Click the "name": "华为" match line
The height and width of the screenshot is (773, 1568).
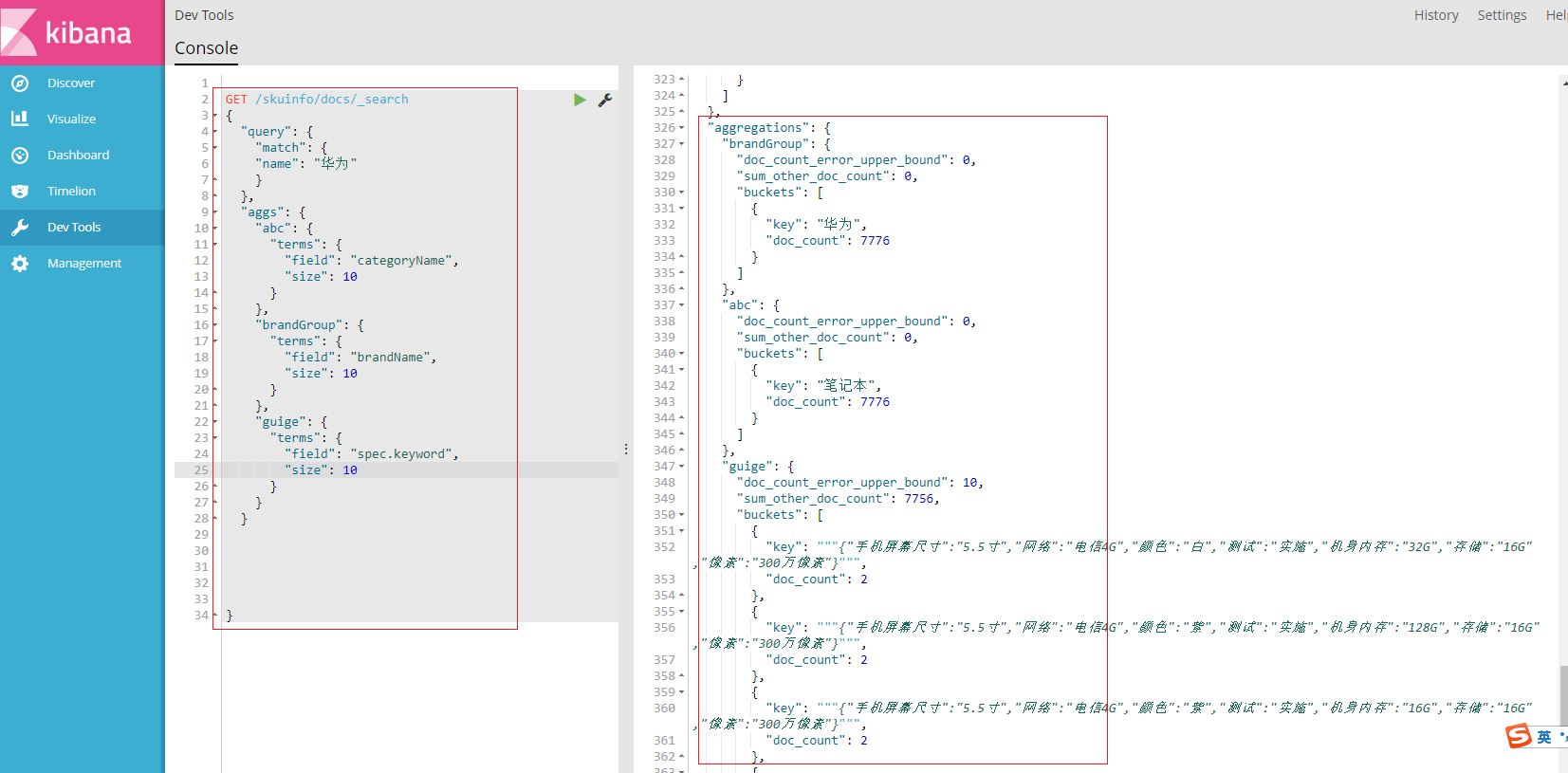pos(305,164)
